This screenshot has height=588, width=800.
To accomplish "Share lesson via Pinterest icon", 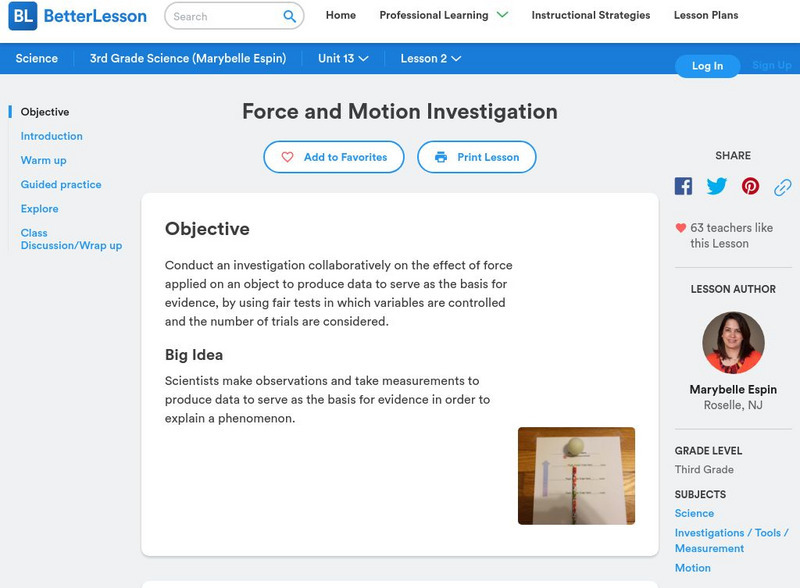I will point(750,186).
